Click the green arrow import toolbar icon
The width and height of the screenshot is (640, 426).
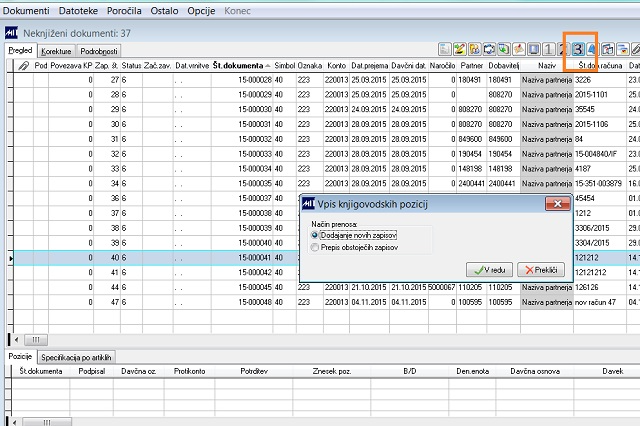tap(504, 49)
